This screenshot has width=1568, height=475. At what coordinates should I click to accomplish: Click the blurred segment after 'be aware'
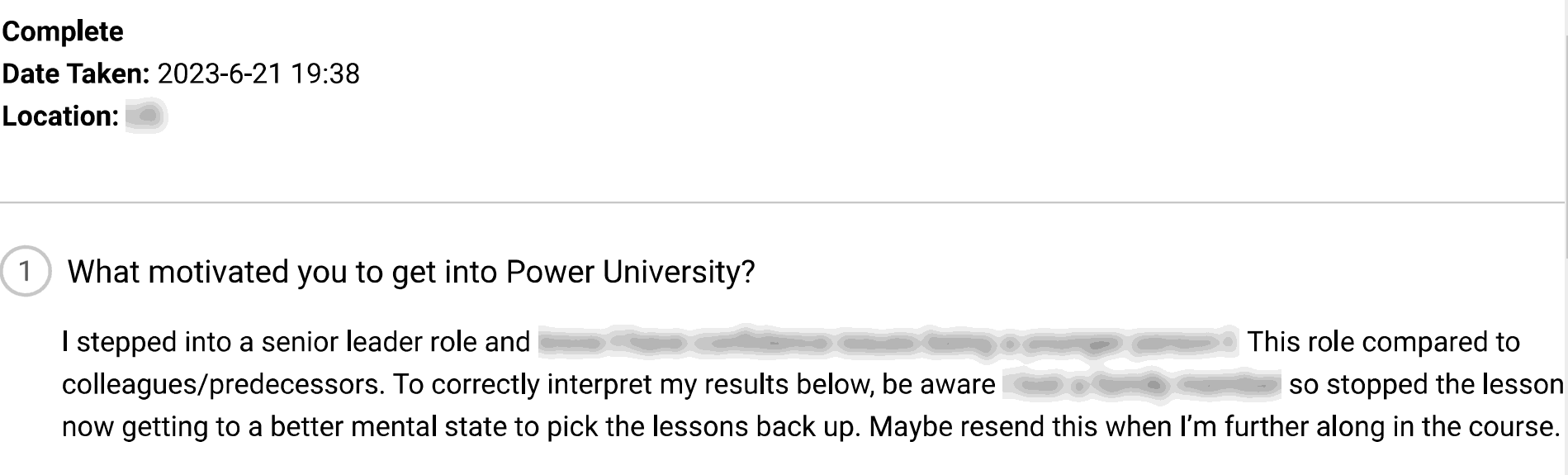[1142, 385]
